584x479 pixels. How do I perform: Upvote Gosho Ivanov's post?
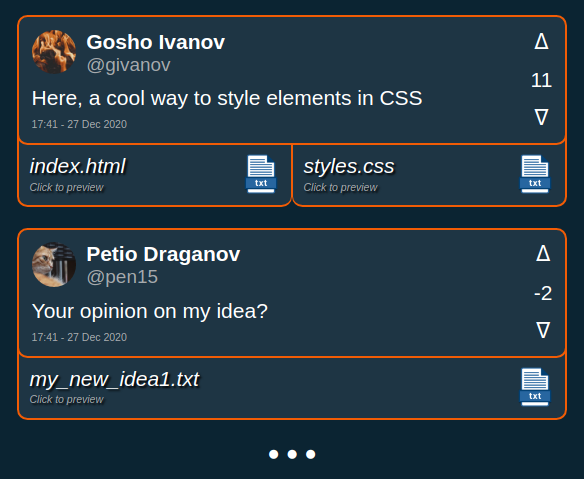[x=541, y=41]
